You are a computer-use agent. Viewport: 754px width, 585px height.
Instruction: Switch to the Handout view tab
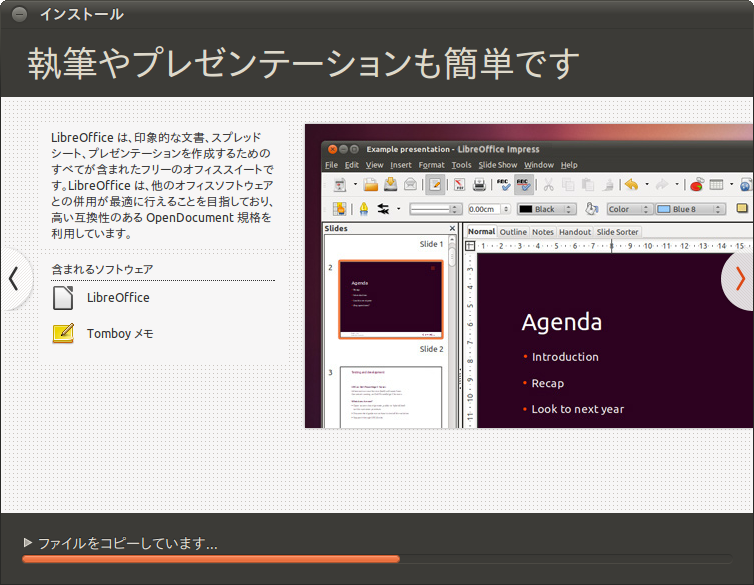pyautogui.click(x=575, y=232)
